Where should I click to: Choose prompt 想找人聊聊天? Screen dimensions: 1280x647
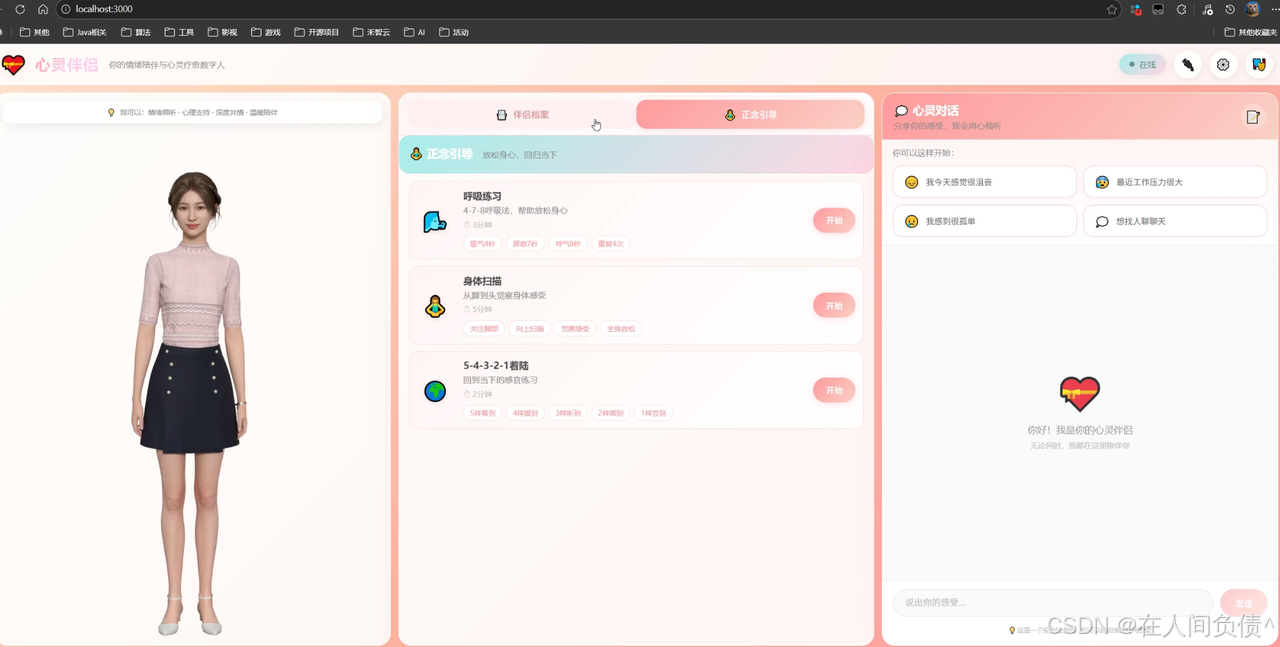(x=1175, y=221)
